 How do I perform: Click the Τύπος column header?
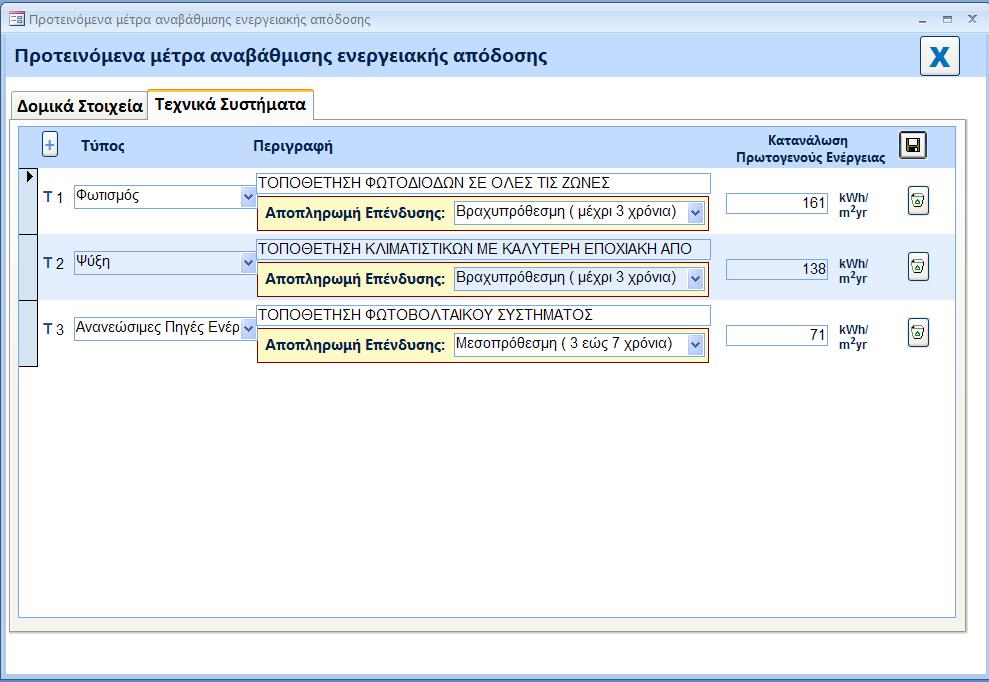point(103,146)
